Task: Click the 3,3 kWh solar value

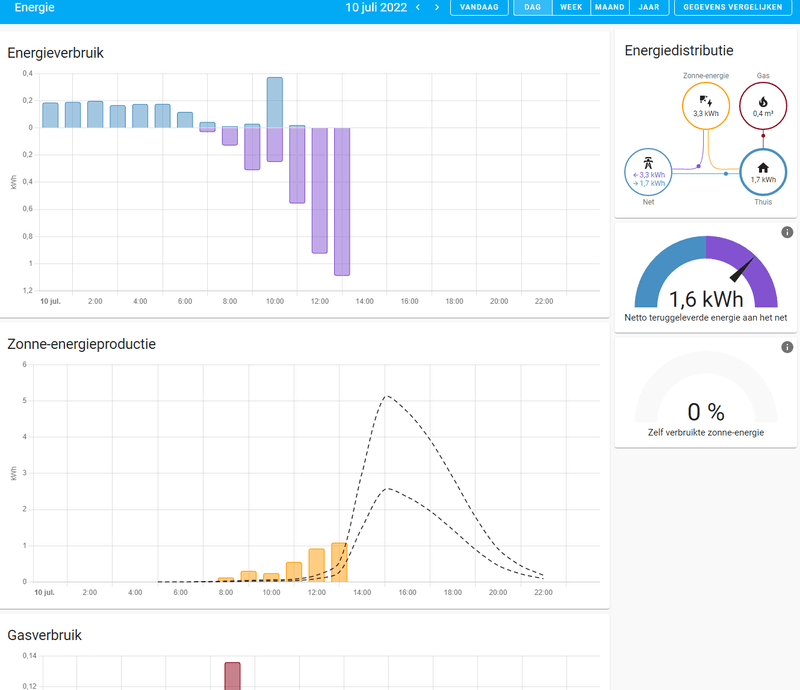Action: pyautogui.click(x=706, y=114)
